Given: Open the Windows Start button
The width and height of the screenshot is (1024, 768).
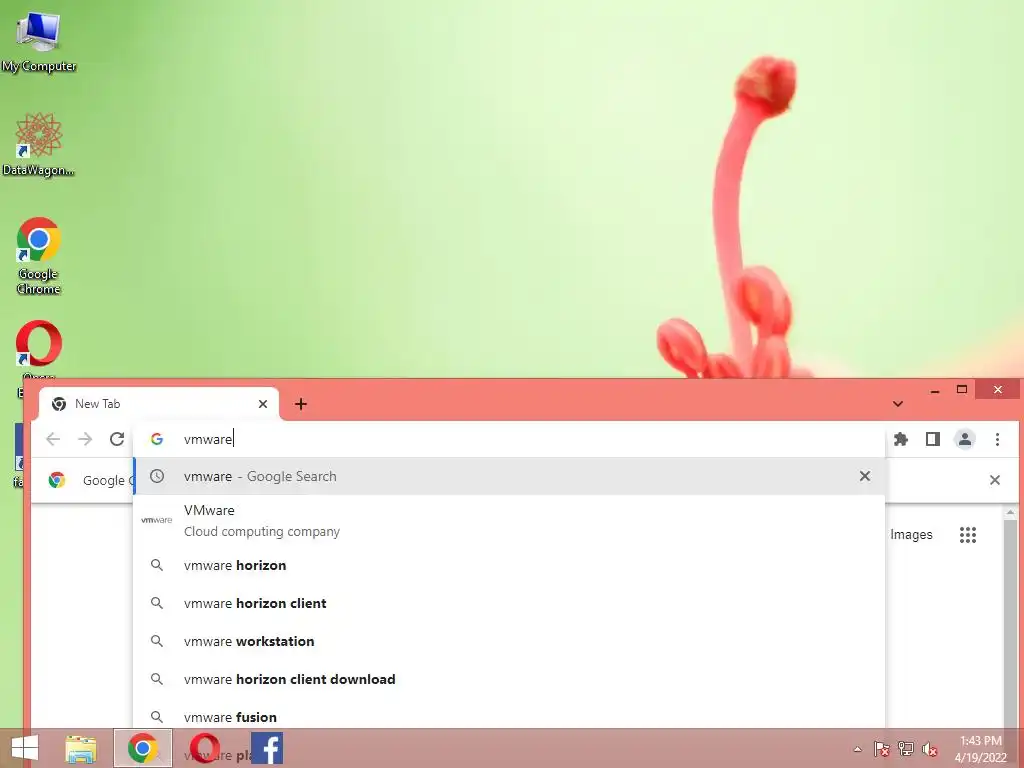Looking at the screenshot, I should [25, 748].
